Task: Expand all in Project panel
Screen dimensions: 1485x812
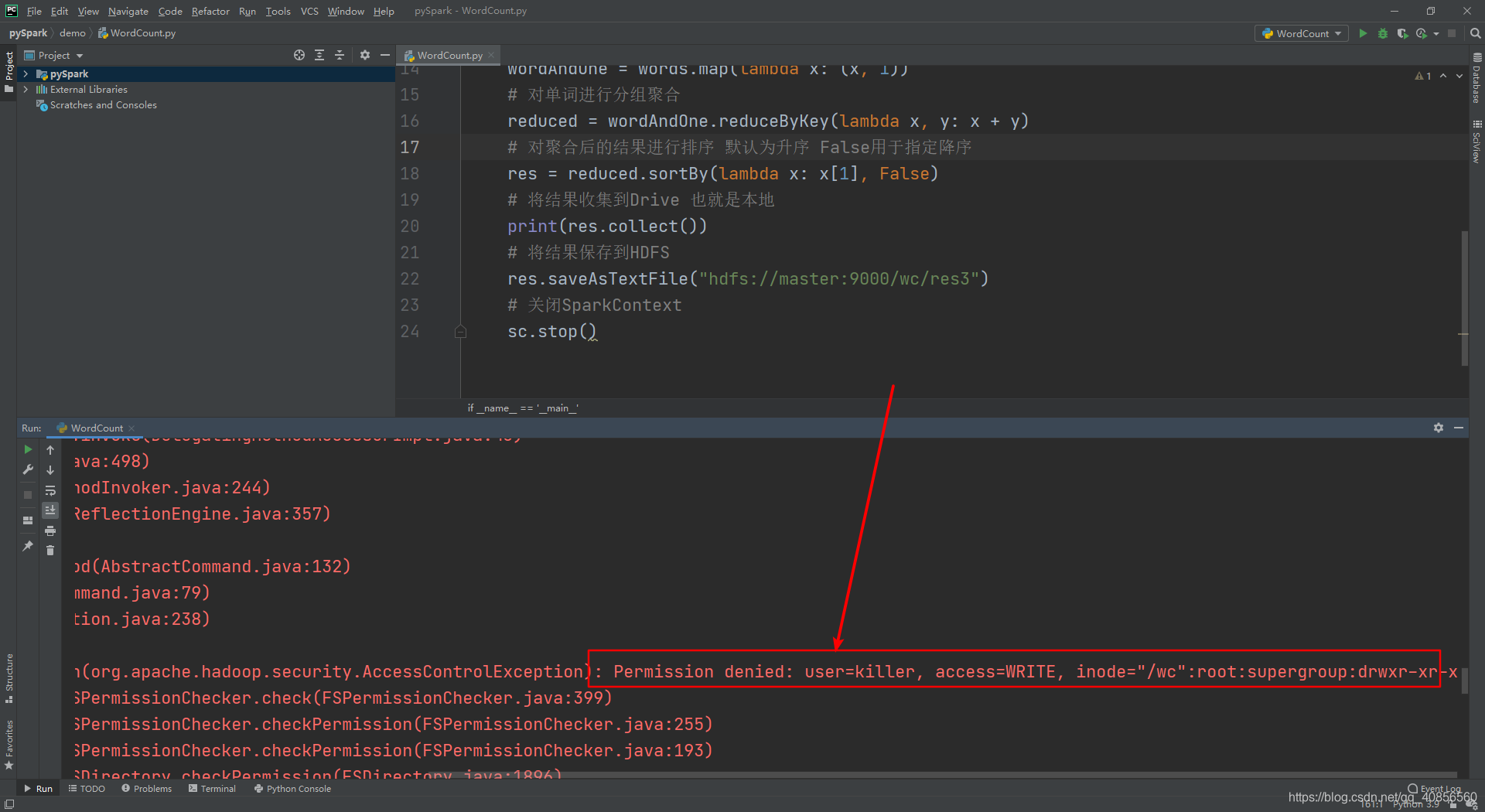Action: click(319, 55)
